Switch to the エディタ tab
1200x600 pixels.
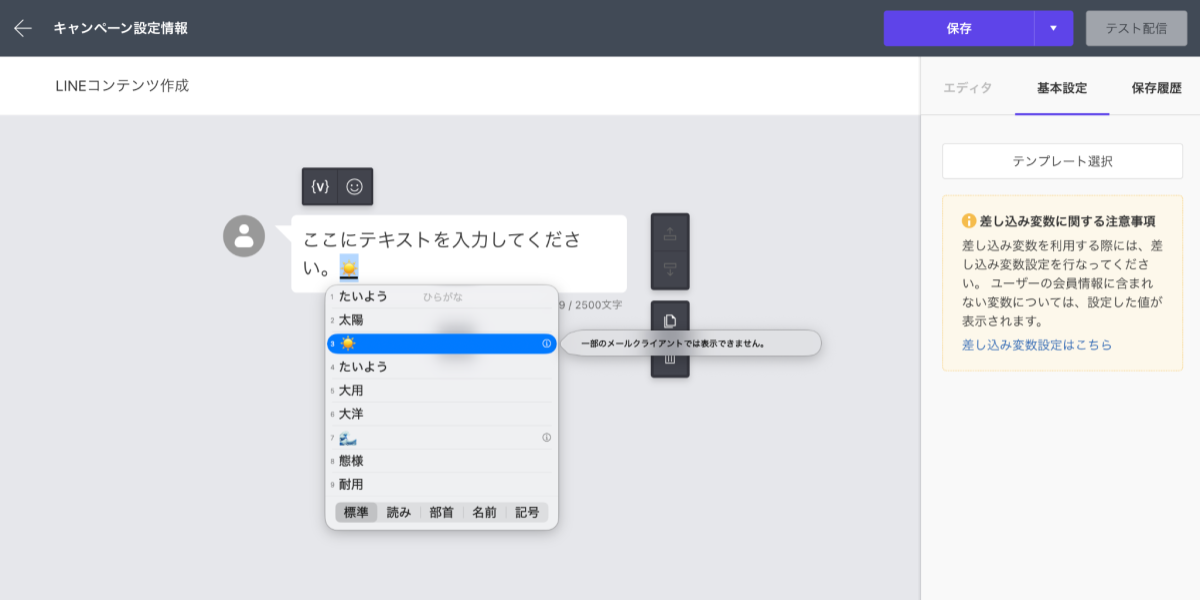(968, 88)
